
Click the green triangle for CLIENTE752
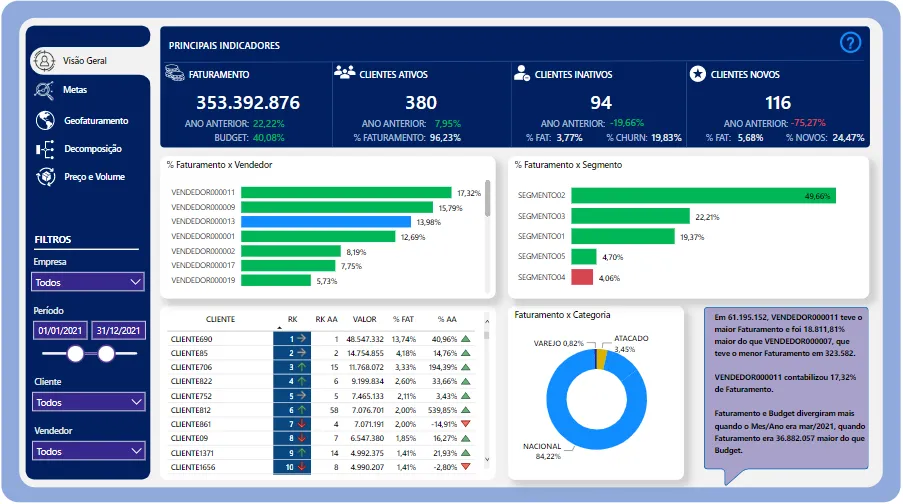[466, 396]
